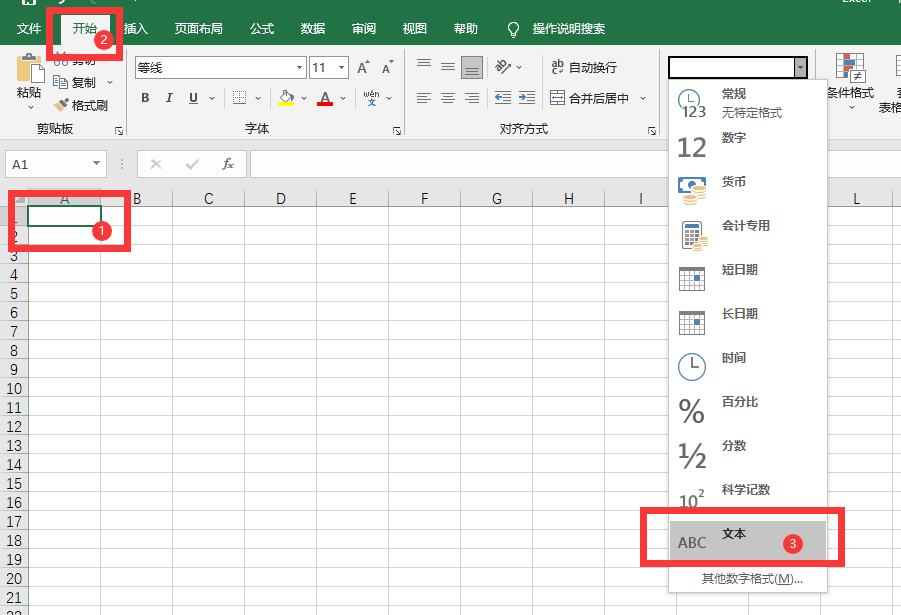
Task: Open the 字体 group dialog launcher
Action: [396, 131]
